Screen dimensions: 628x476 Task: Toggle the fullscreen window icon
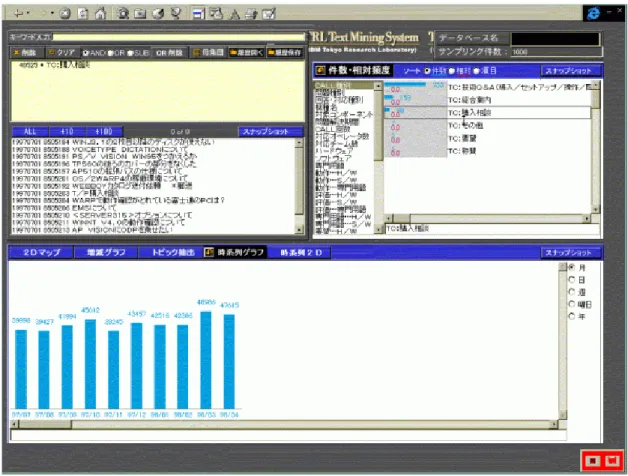click(199, 14)
